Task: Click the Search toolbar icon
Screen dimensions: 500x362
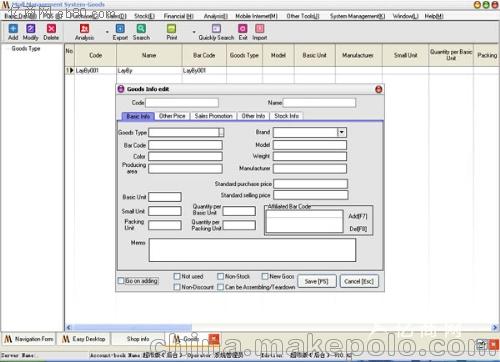Action: tap(141, 32)
